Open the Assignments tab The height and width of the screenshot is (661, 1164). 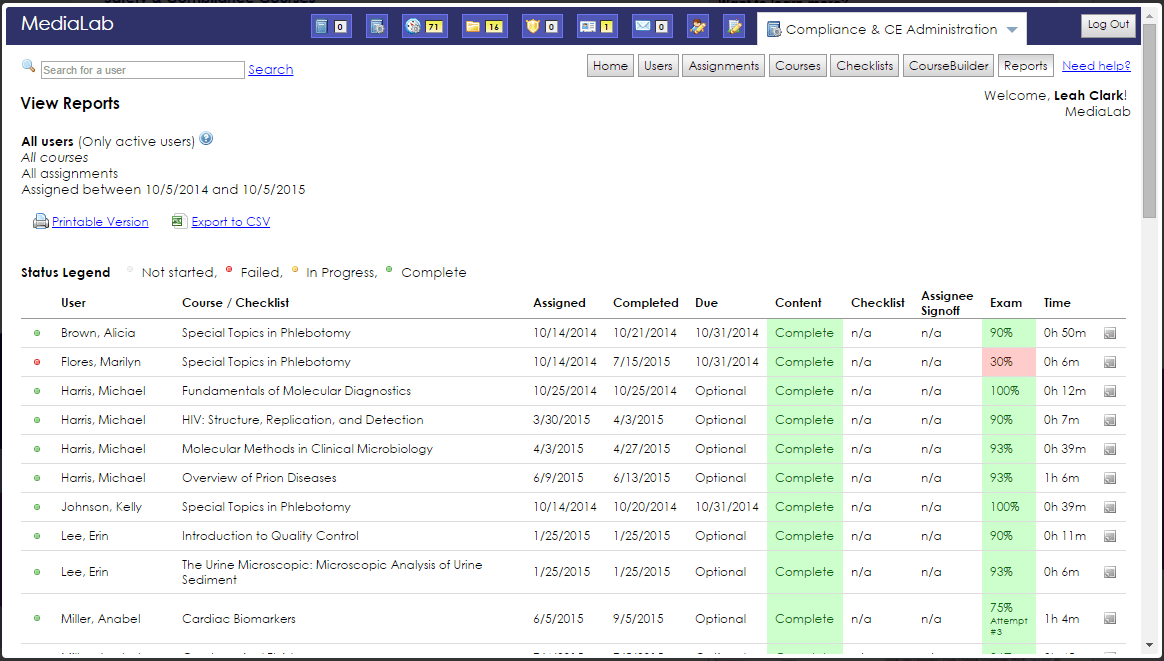point(724,65)
